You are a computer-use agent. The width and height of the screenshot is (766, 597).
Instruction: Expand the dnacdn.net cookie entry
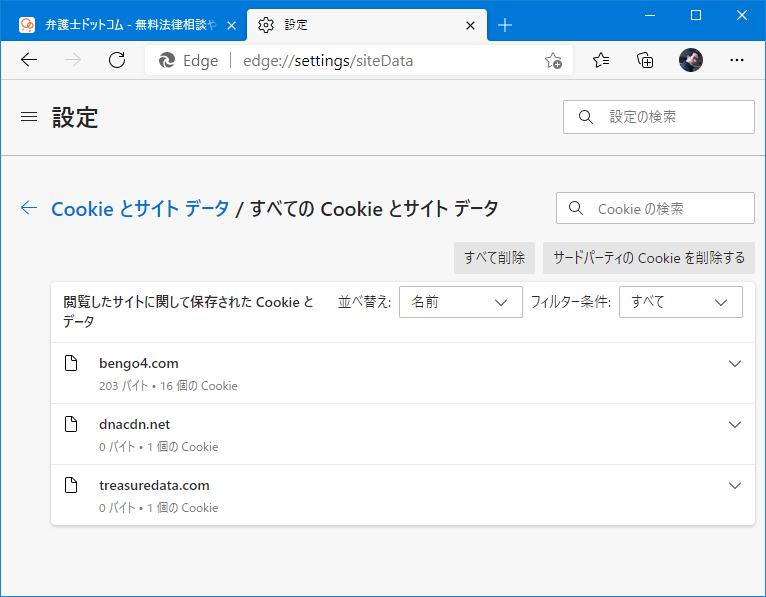click(x=735, y=425)
